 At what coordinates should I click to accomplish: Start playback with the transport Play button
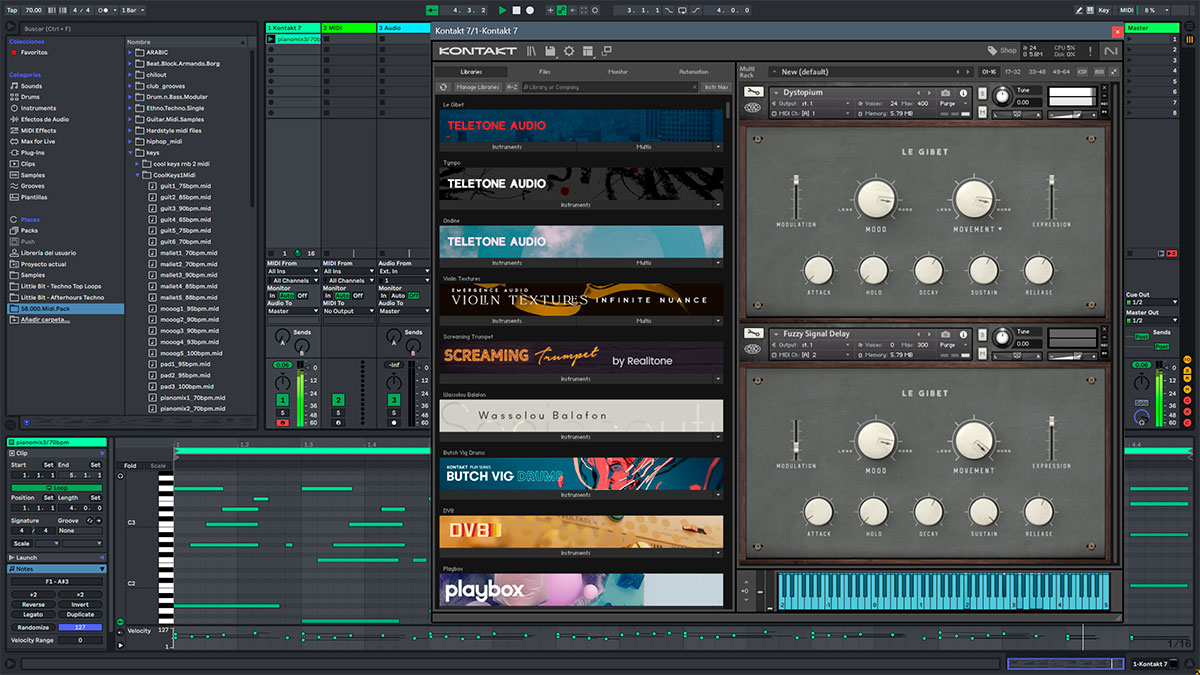503,10
